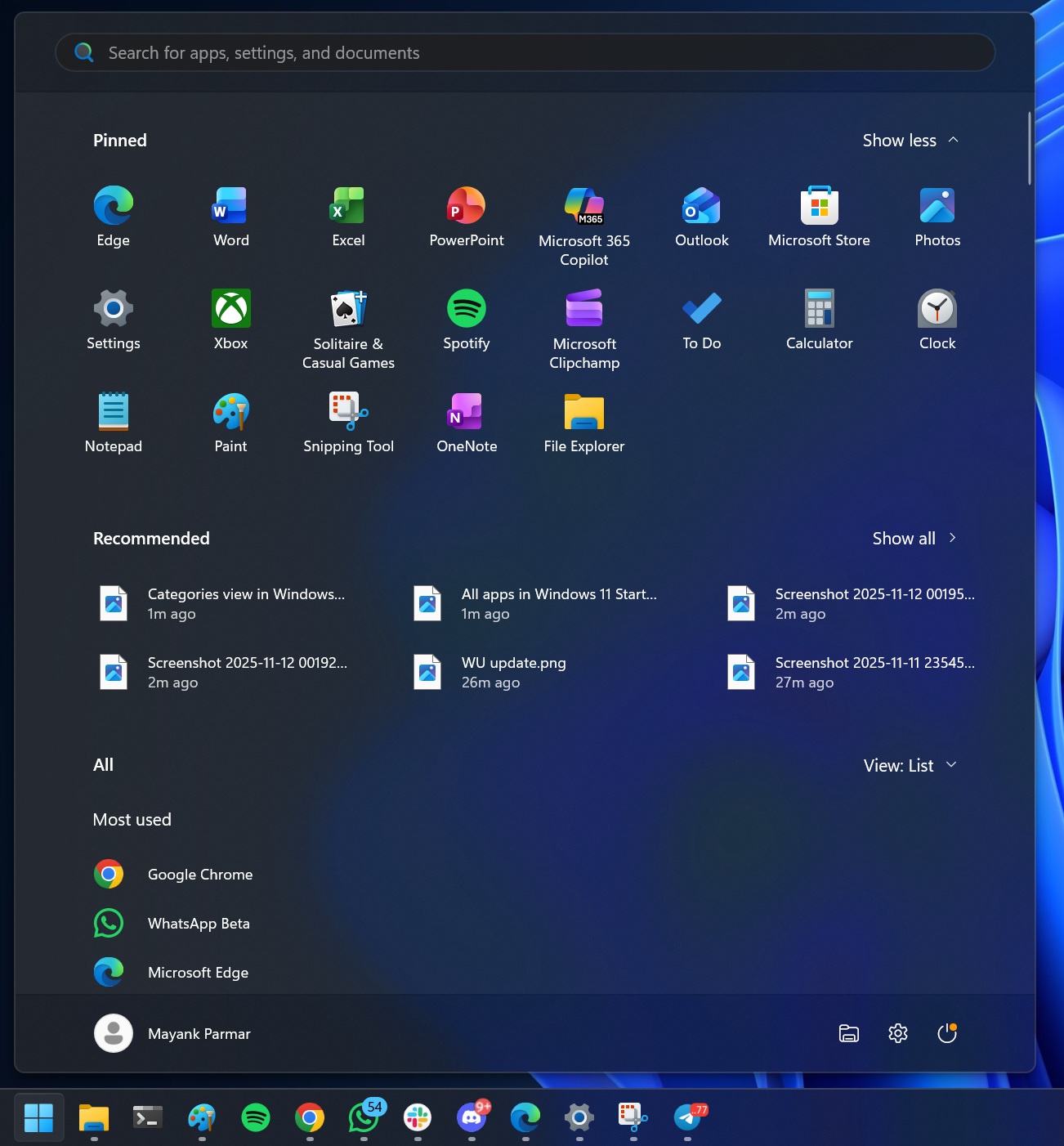Click the search input field
This screenshot has width=1064, height=1146.
[x=525, y=51]
